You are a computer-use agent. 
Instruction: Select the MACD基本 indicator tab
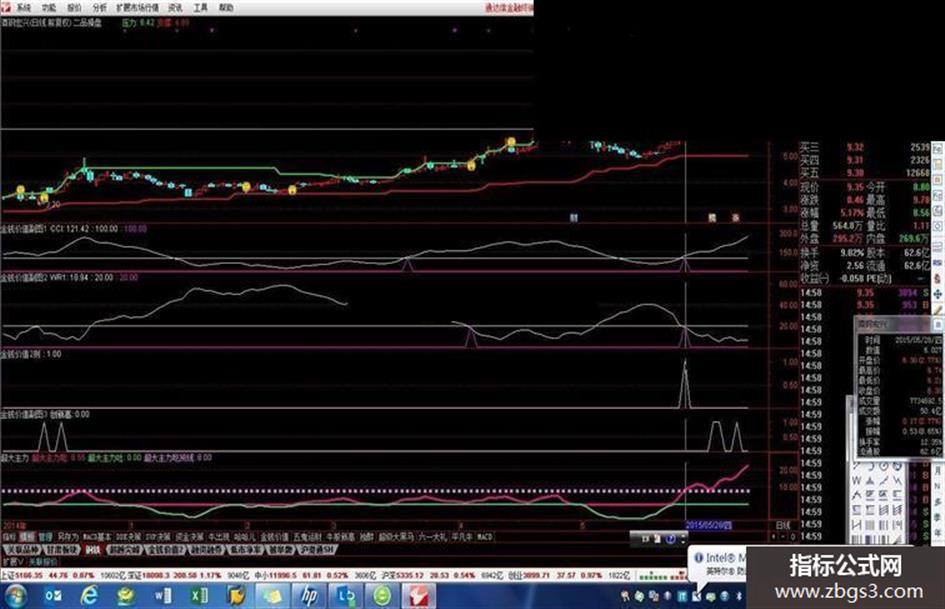(x=97, y=537)
